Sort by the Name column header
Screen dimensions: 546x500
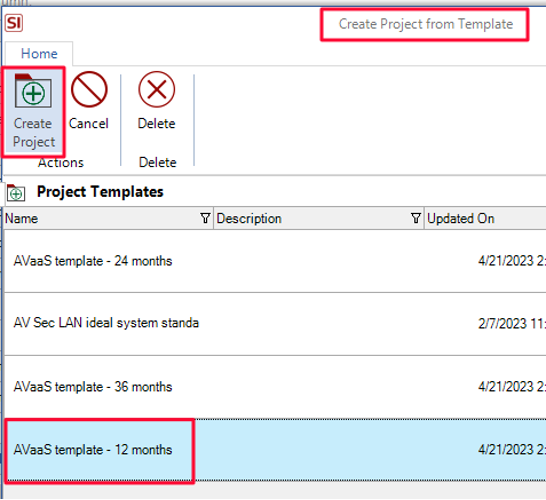(22, 219)
